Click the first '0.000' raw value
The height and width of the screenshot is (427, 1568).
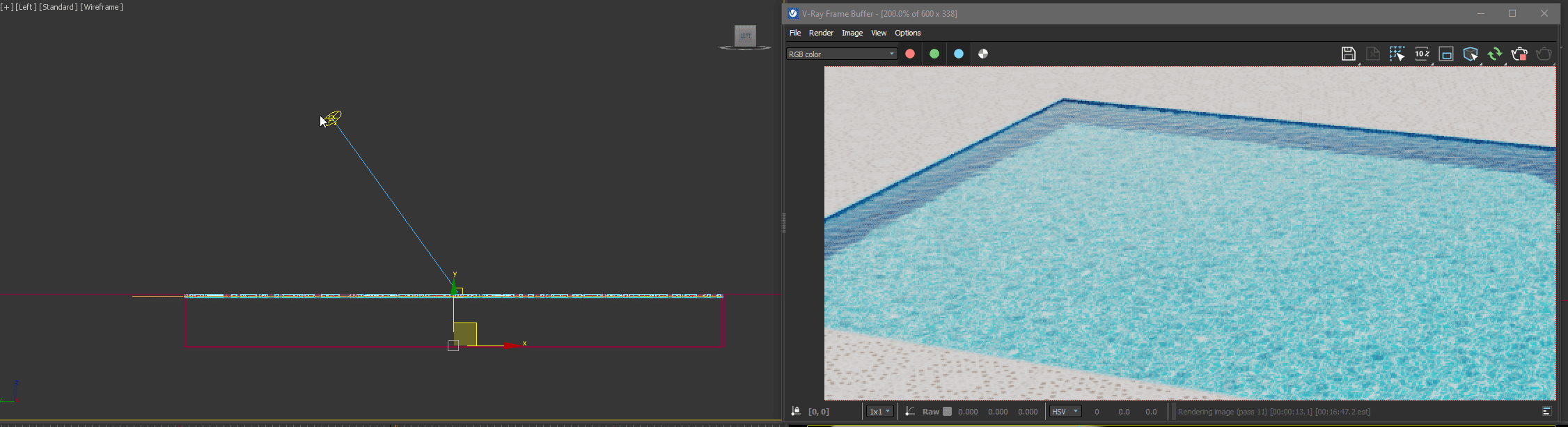click(968, 412)
